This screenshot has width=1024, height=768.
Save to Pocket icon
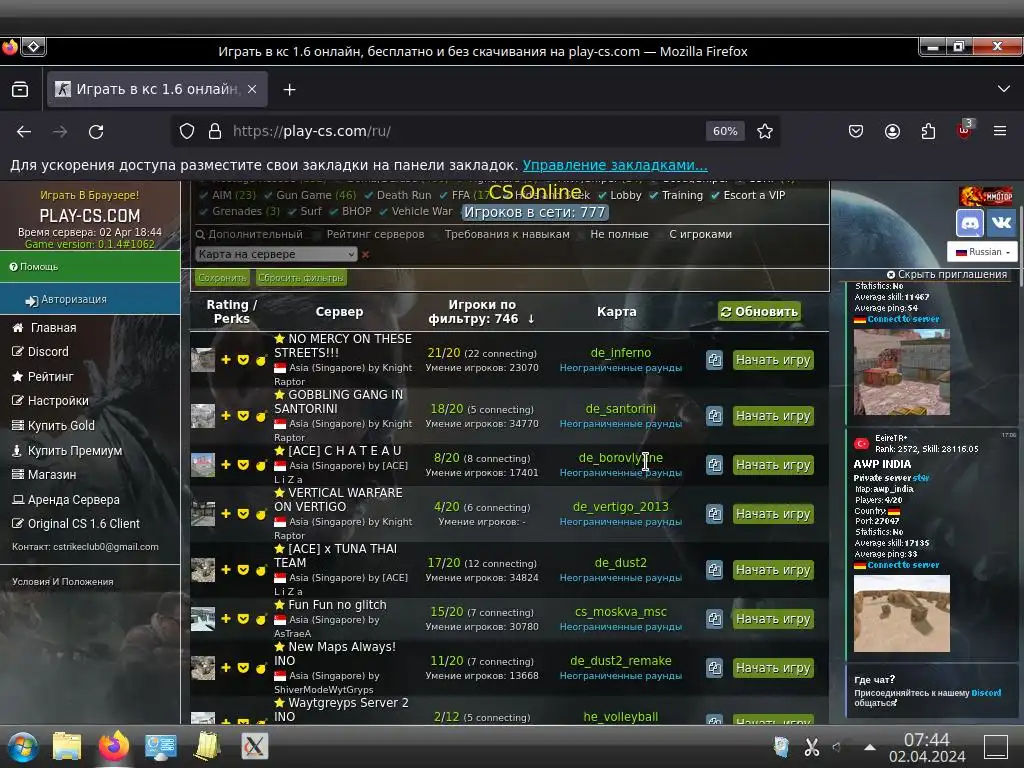[856, 131]
